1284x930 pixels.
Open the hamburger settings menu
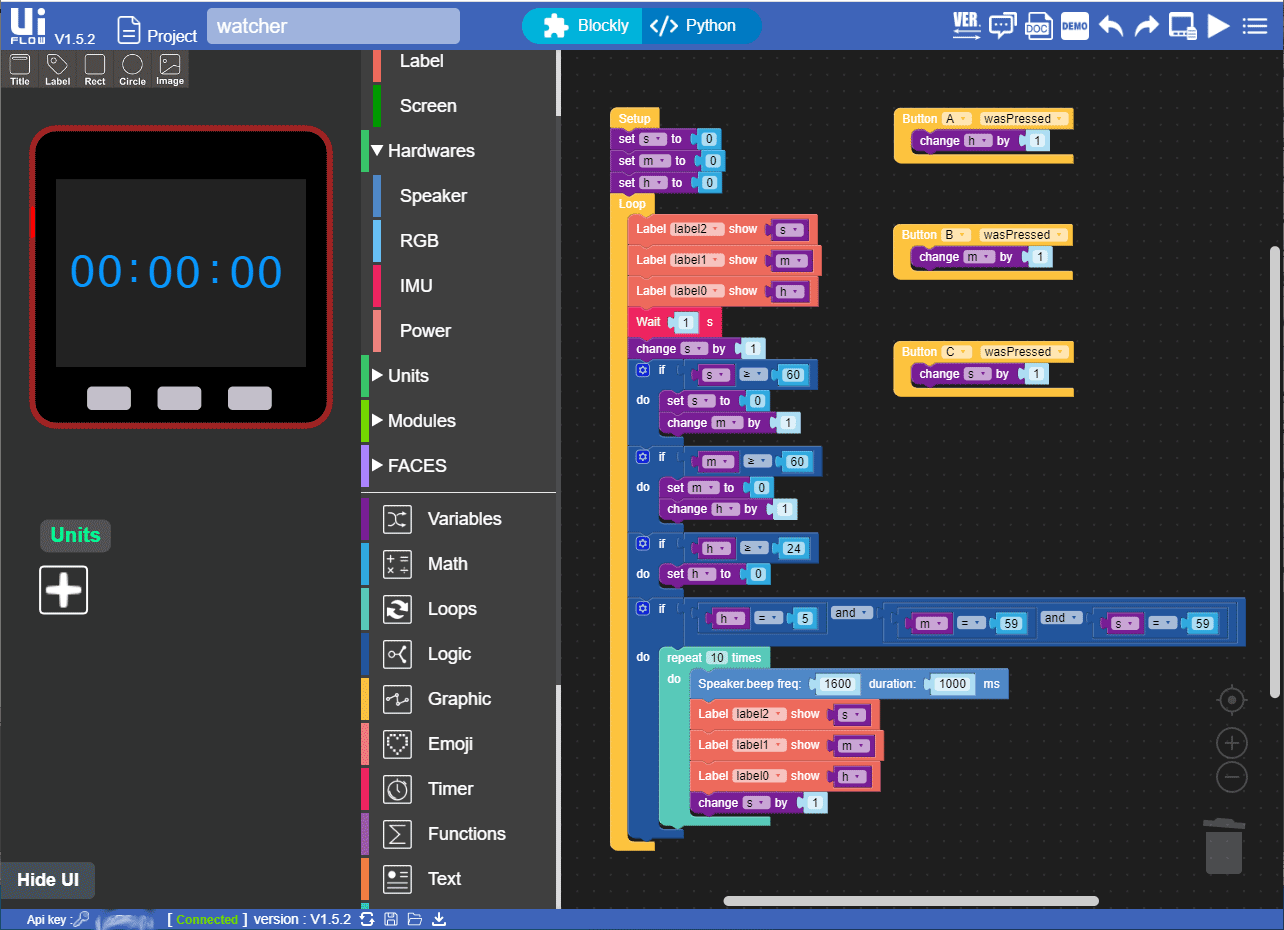point(1255,26)
